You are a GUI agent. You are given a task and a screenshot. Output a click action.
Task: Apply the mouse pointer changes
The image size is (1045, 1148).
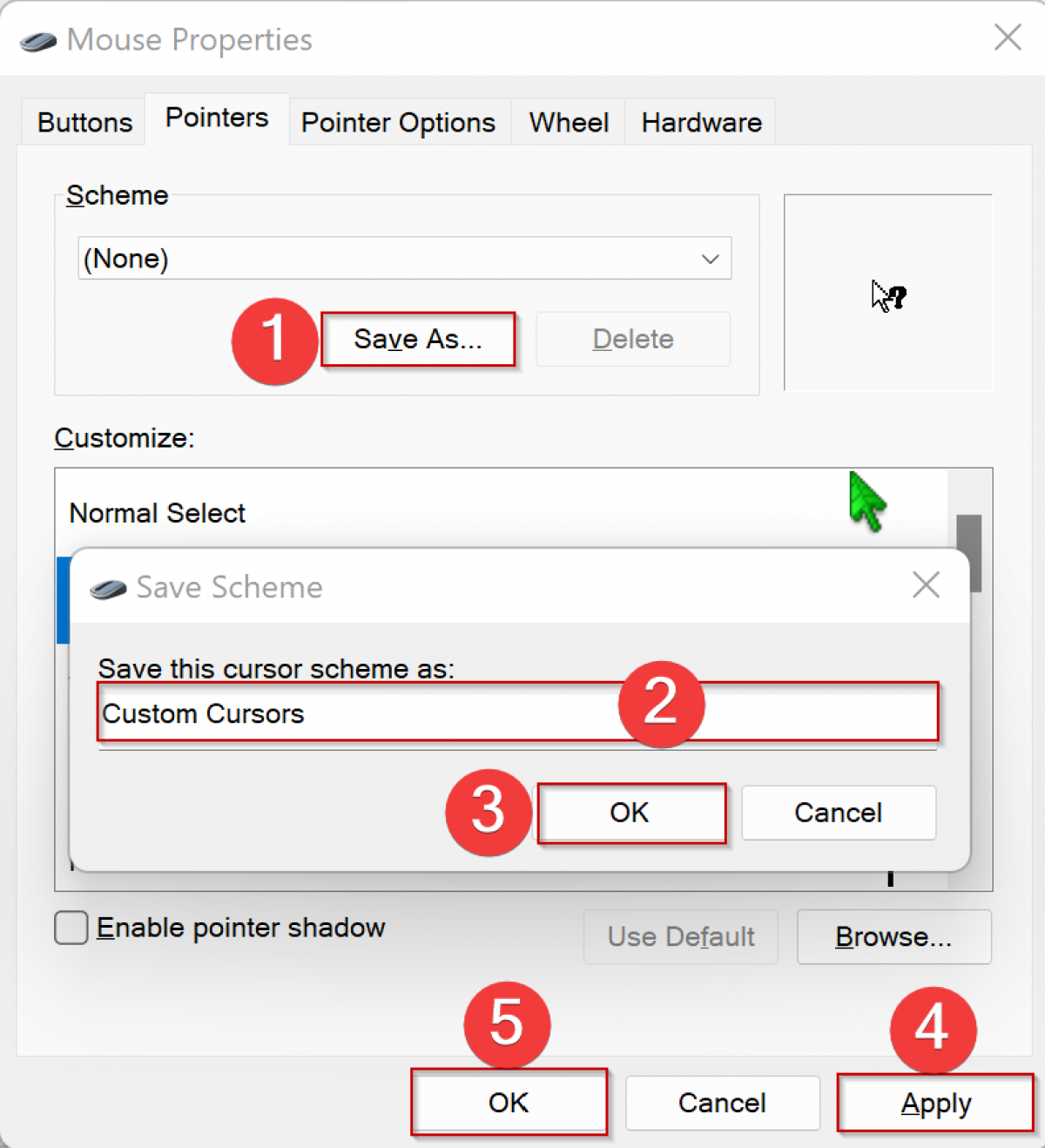coord(936,1103)
